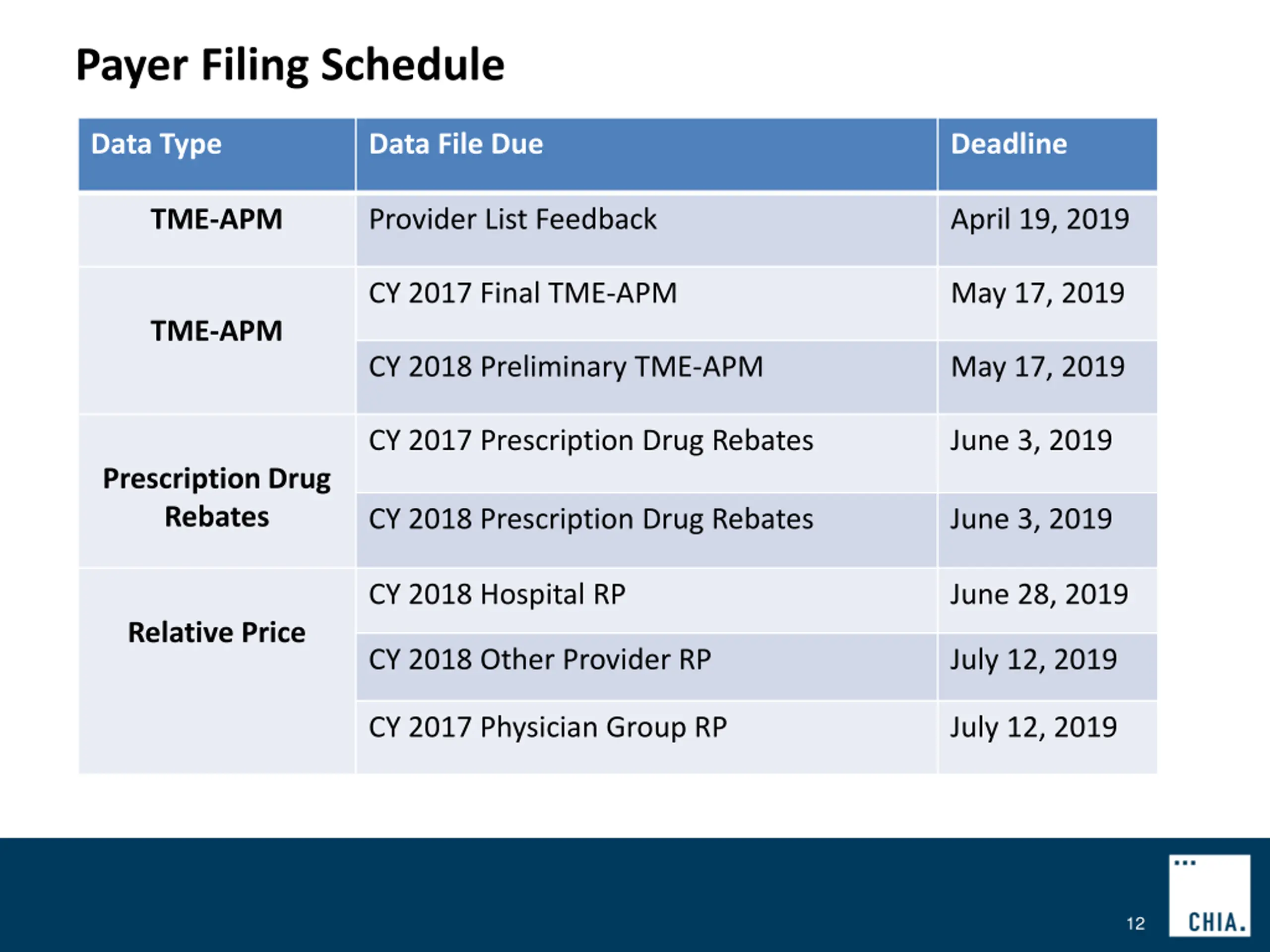This screenshot has height=952, width=1270.
Task: Select the CY 2017 Final TME-APM cell
Action: 522,293
